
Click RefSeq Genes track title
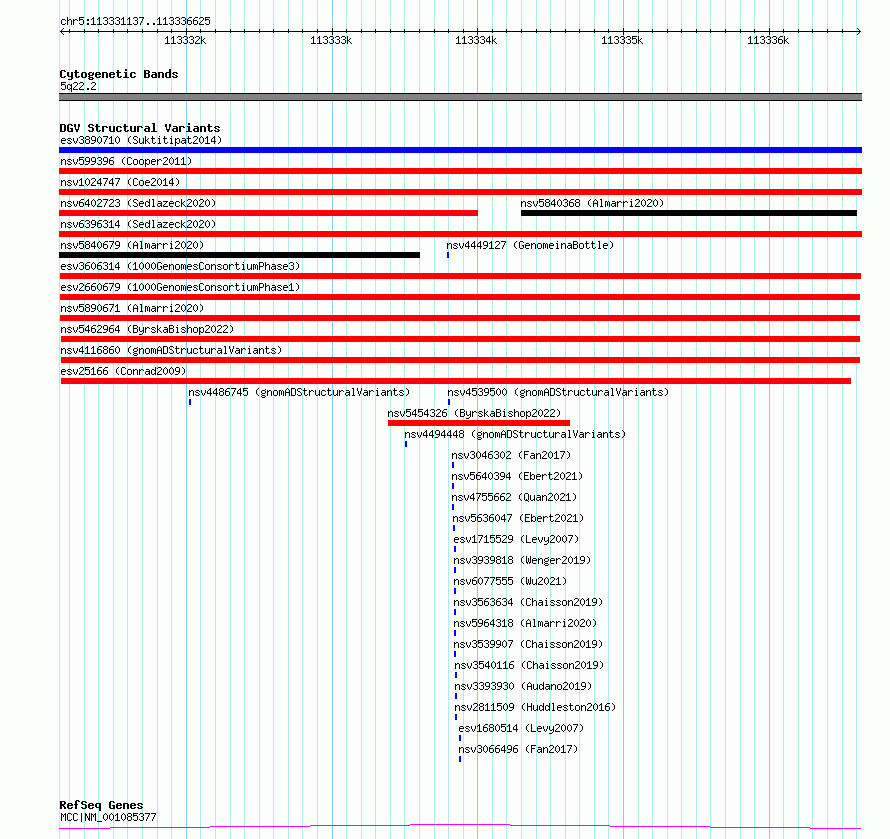point(101,805)
